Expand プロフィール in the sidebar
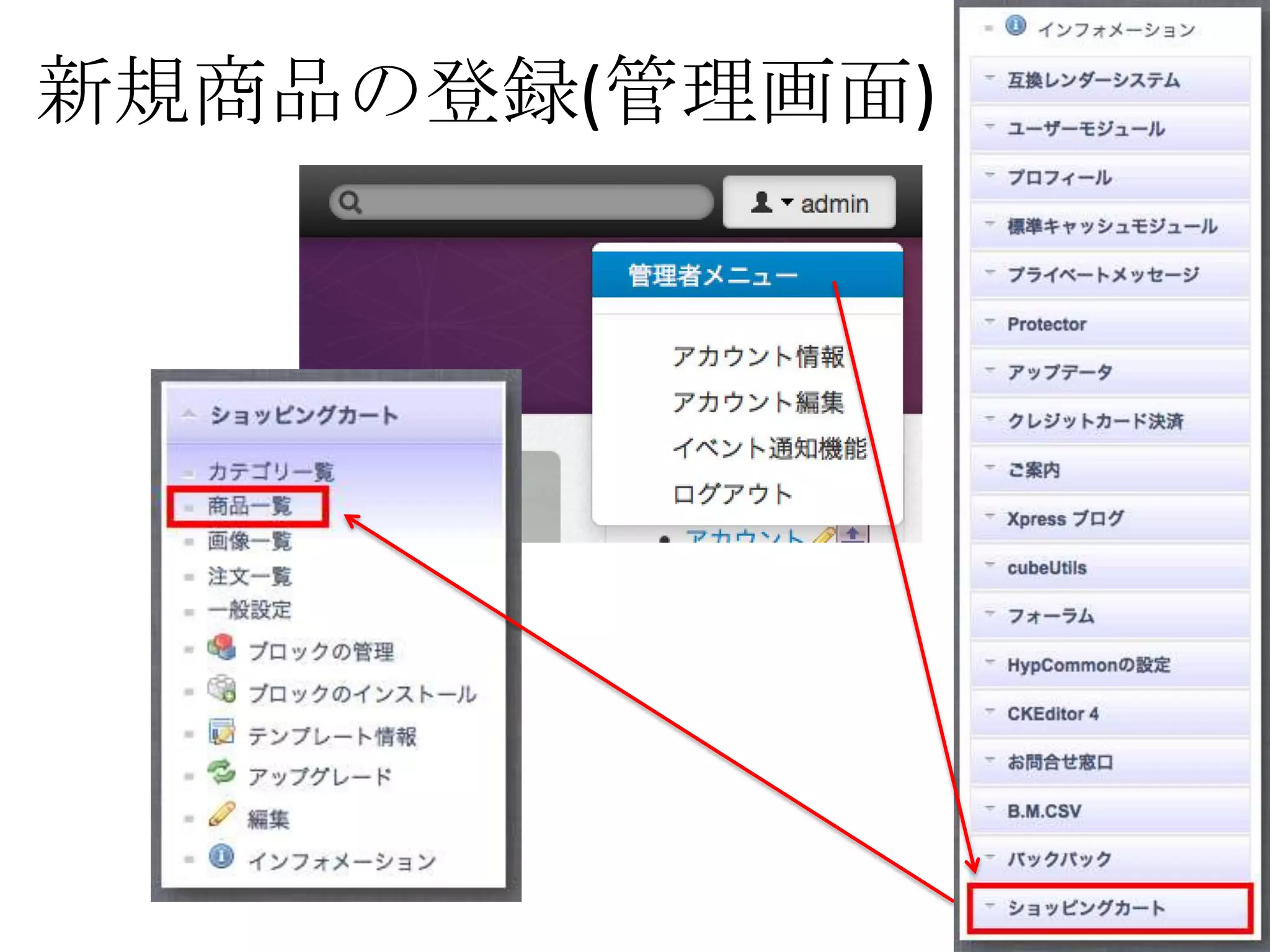 click(x=1110, y=178)
